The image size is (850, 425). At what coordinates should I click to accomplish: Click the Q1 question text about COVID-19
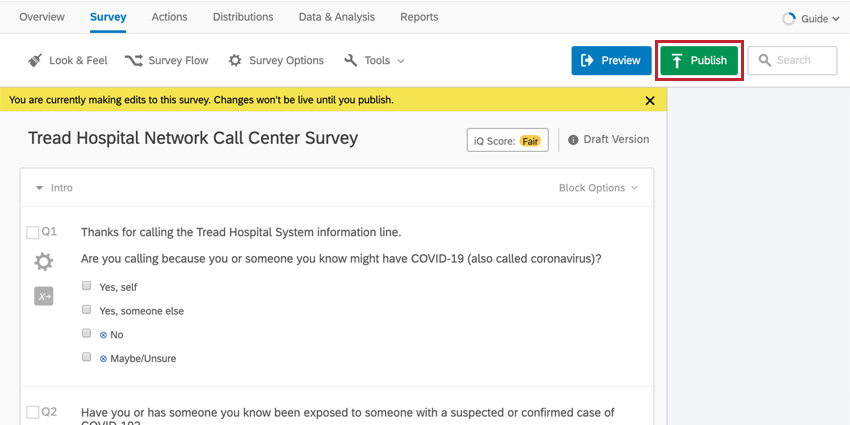tap(341, 259)
